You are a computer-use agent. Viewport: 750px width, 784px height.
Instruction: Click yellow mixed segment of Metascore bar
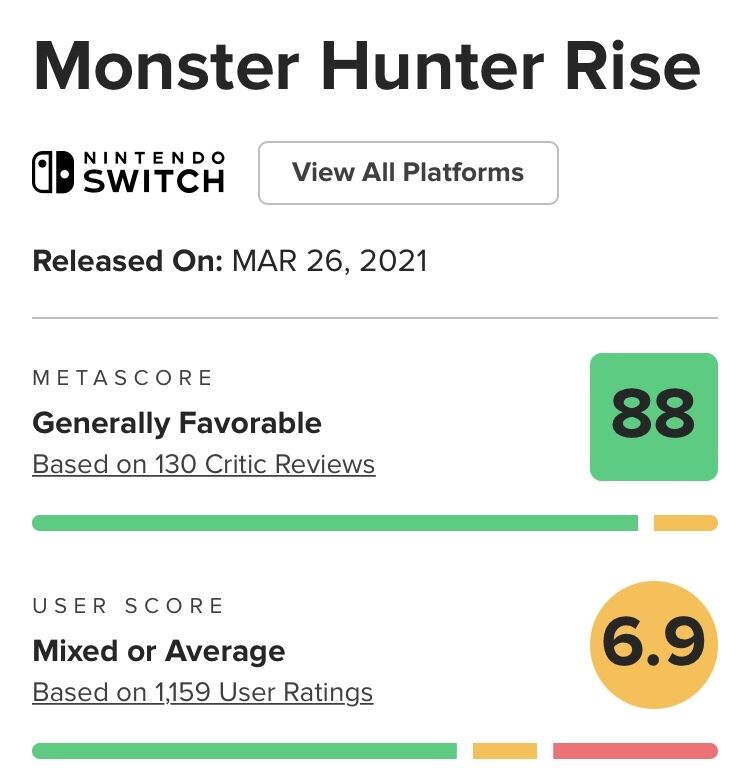[685, 523]
